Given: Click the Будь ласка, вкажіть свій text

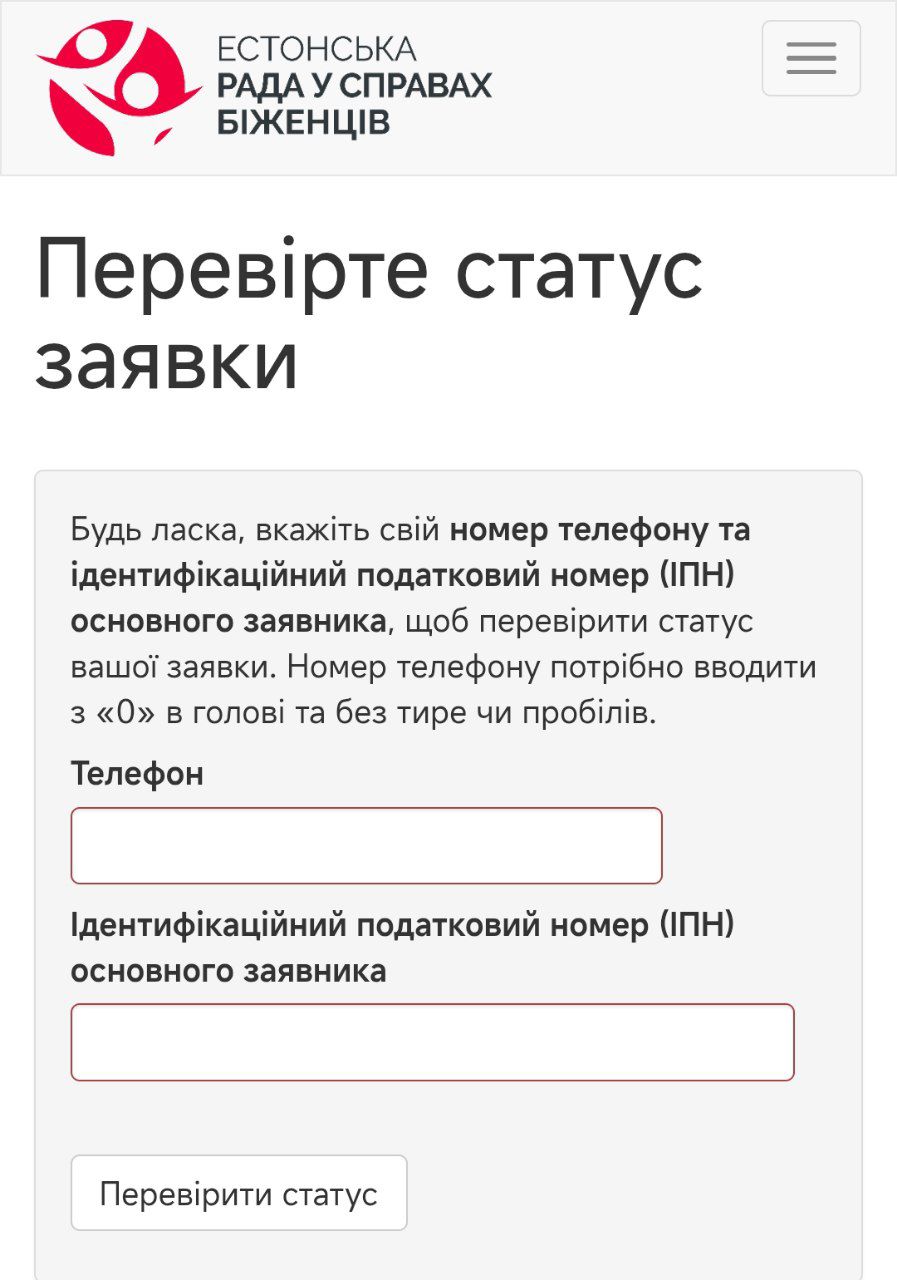Looking at the screenshot, I should (x=256, y=530).
